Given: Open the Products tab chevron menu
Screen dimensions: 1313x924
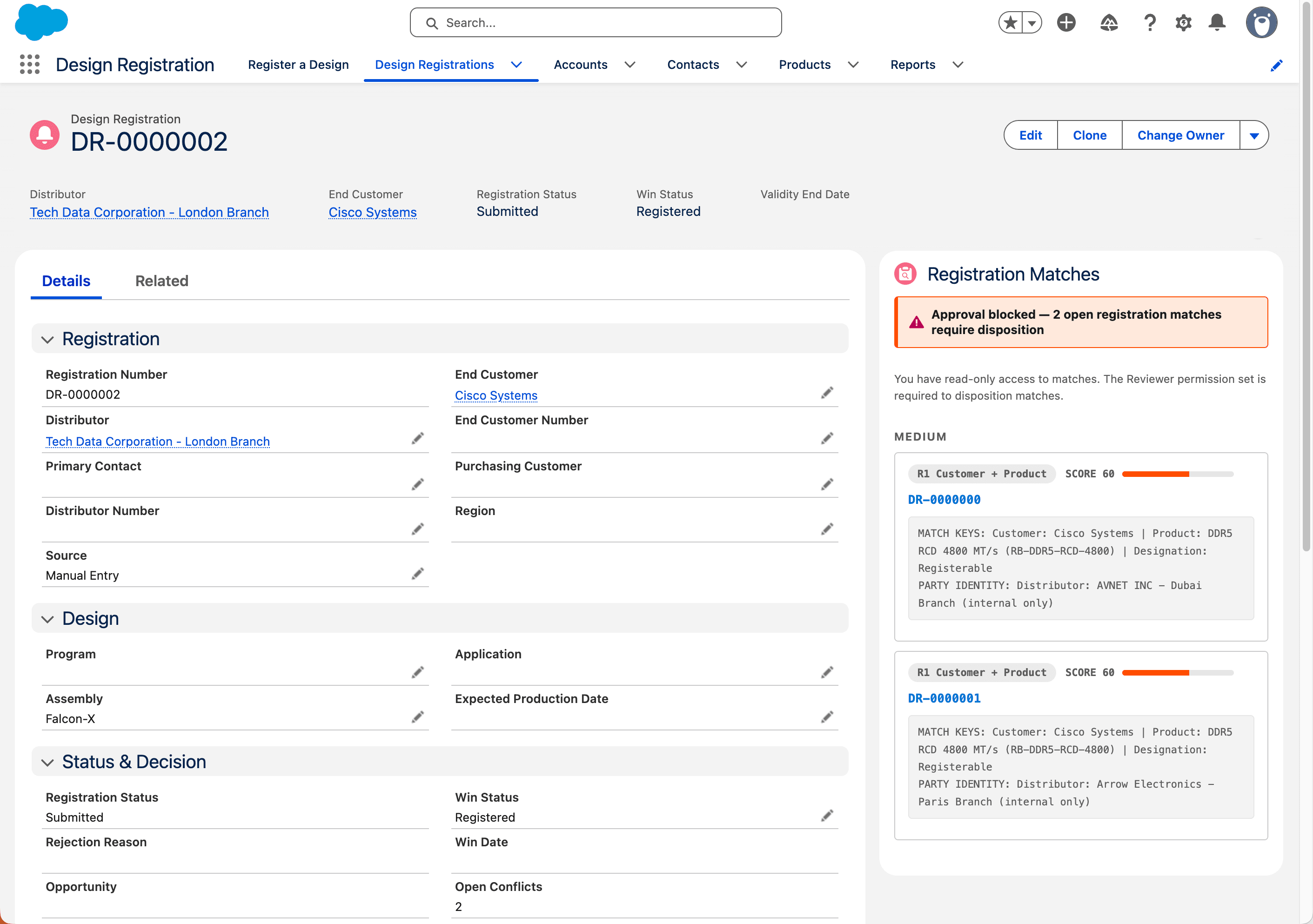Looking at the screenshot, I should [x=853, y=65].
